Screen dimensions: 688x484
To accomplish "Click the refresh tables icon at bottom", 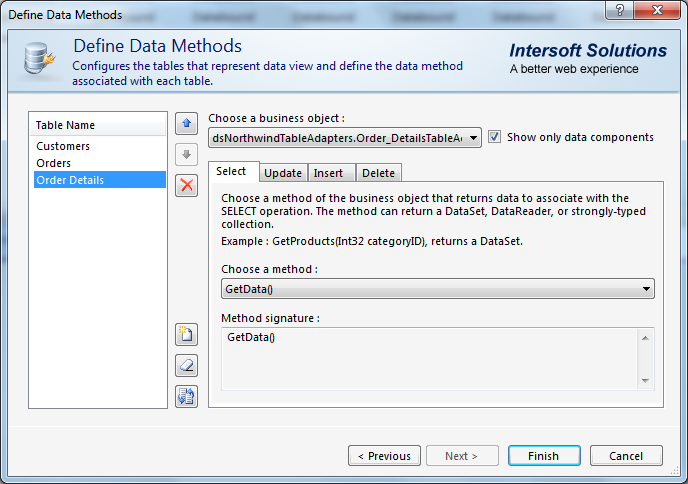I will click(186, 396).
